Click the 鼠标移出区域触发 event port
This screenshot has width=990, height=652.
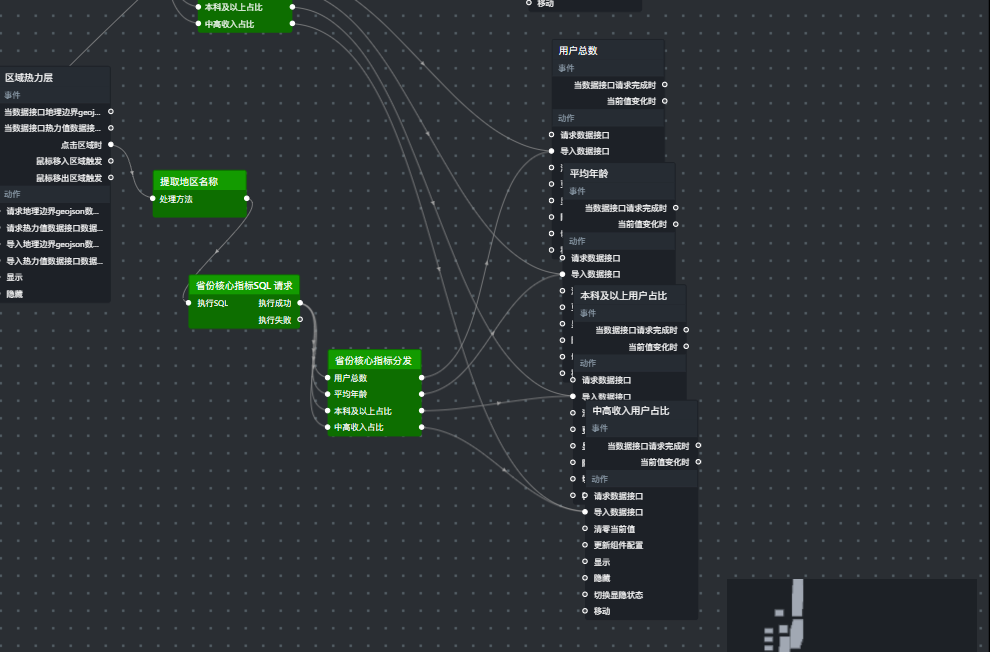pos(111,177)
